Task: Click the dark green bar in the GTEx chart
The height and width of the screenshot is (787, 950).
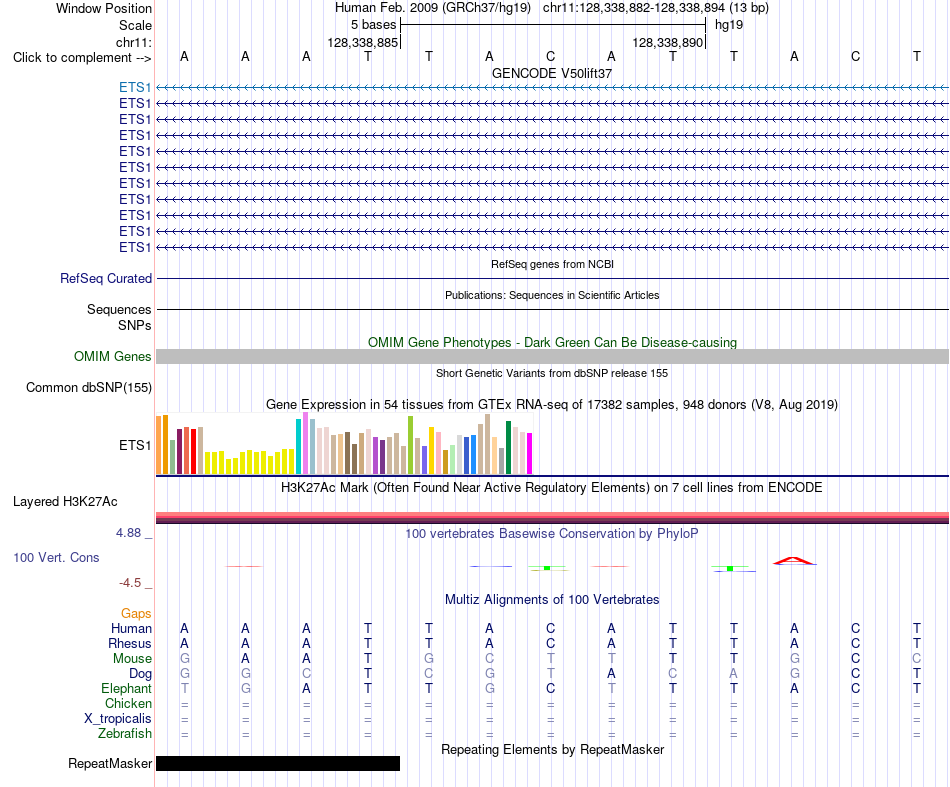Action: tap(508, 447)
